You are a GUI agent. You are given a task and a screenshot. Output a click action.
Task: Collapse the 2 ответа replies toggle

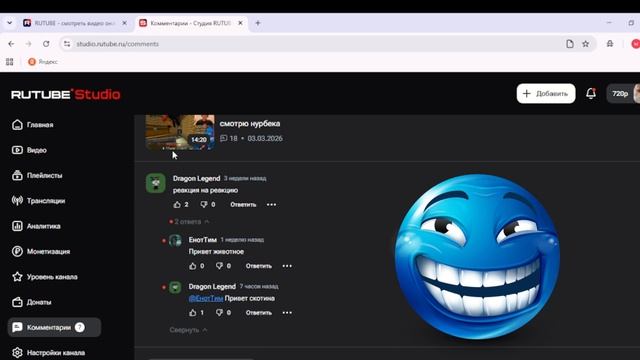[x=189, y=222]
